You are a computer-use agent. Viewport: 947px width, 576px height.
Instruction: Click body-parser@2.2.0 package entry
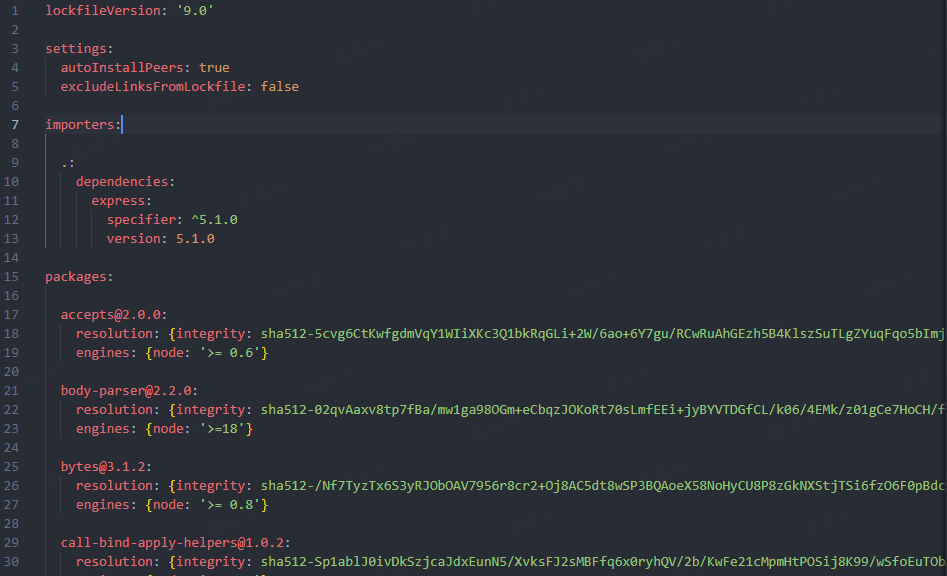[x=126, y=391]
